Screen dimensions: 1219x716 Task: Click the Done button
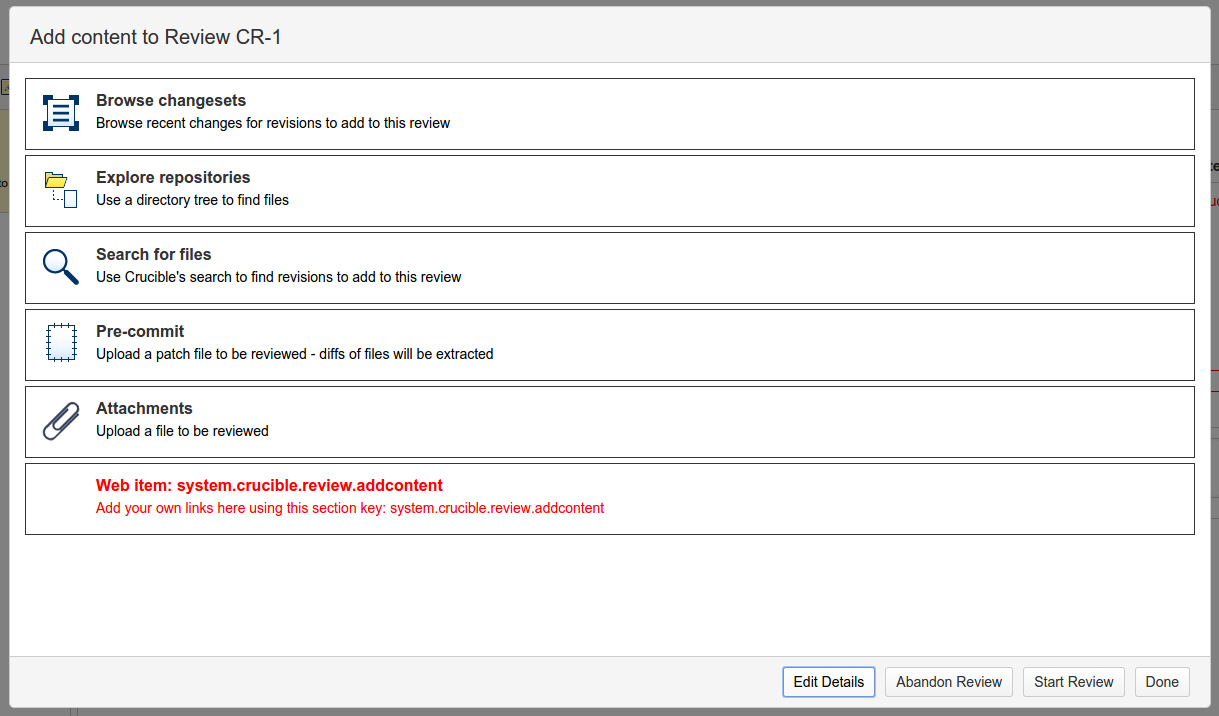pyautogui.click(x=1162, y=682)
